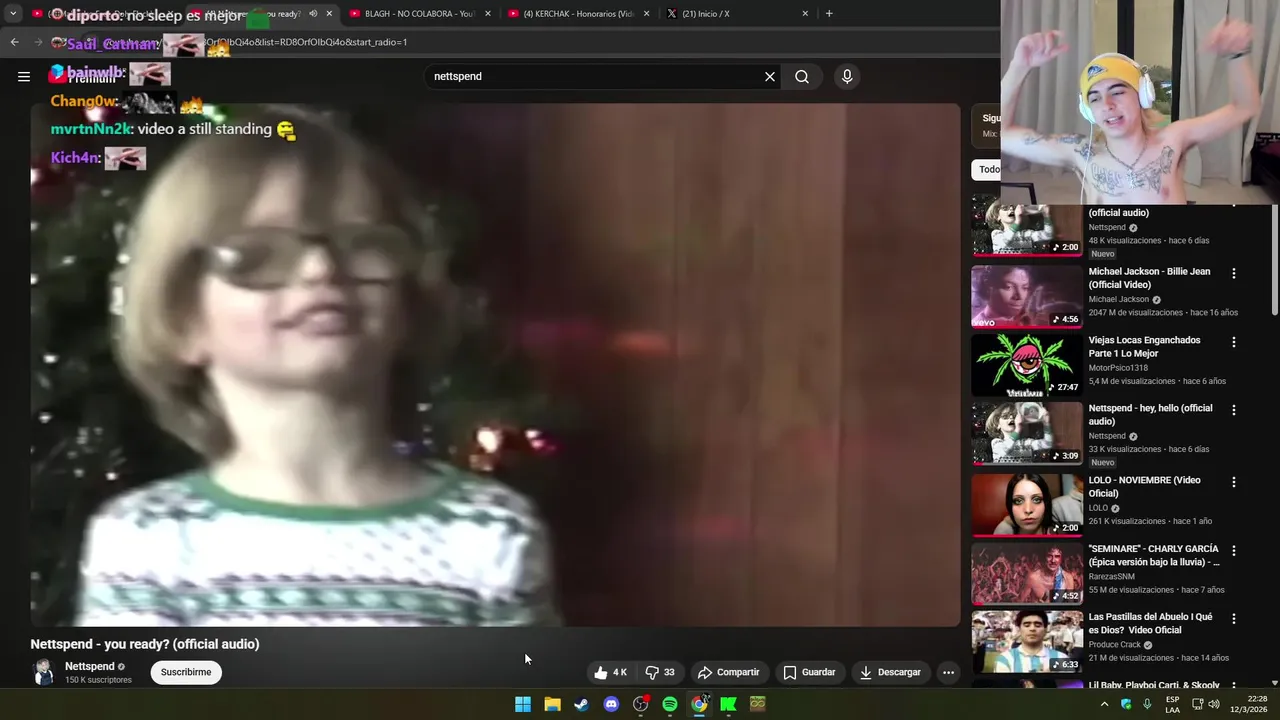Go back with browser back arrow
The width and height of the screenshot is (1280, 720).
(x=14, y=42)
